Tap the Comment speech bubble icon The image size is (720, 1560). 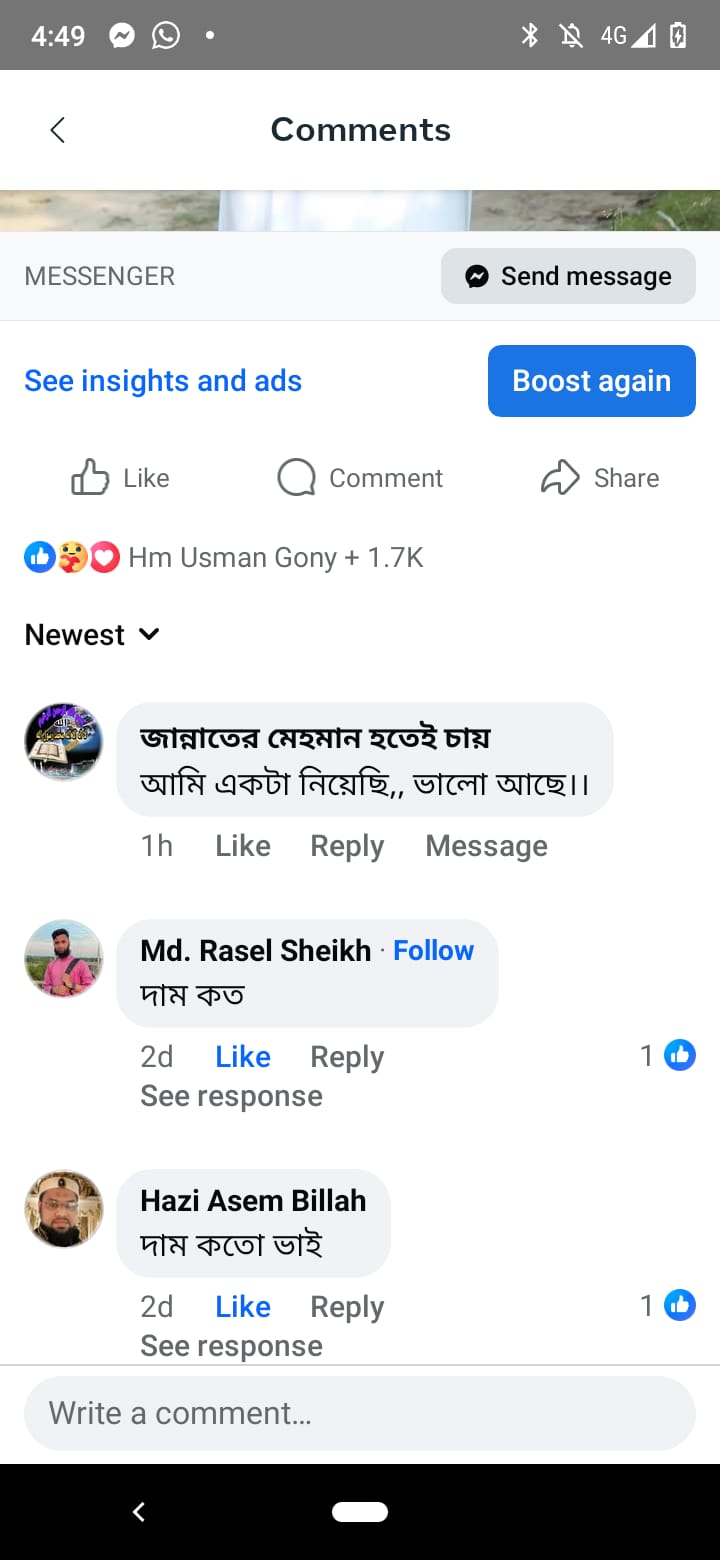296,478
